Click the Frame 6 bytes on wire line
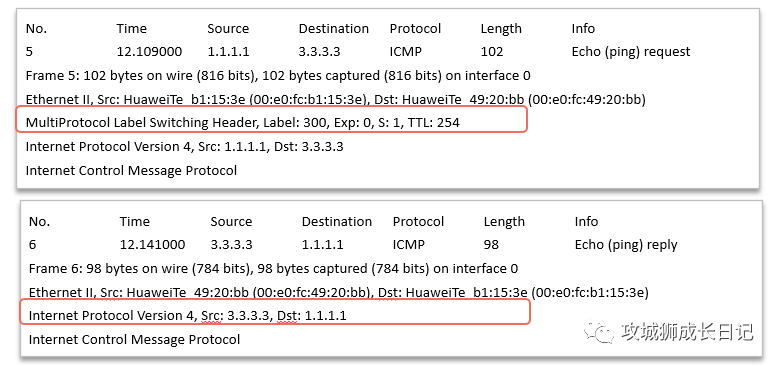 273,269
